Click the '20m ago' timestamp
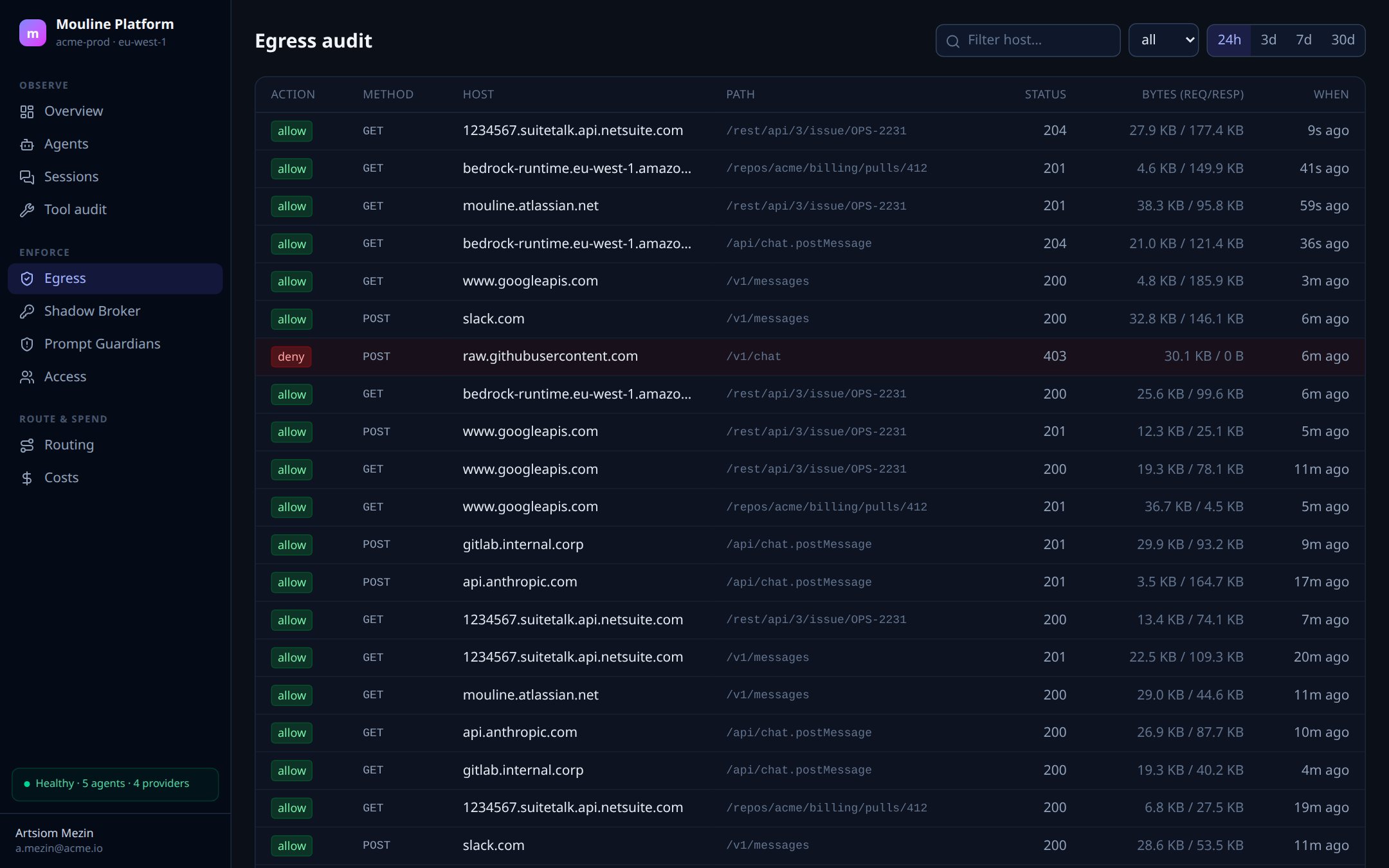Screen dimensions: 1389x868 pos(1321,657)
